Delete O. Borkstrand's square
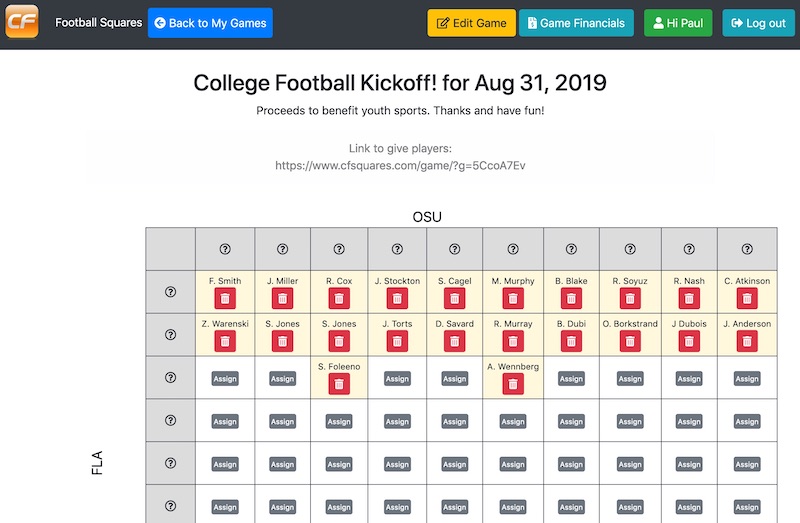This screenshot has height=523, width=800. (630, 341)
